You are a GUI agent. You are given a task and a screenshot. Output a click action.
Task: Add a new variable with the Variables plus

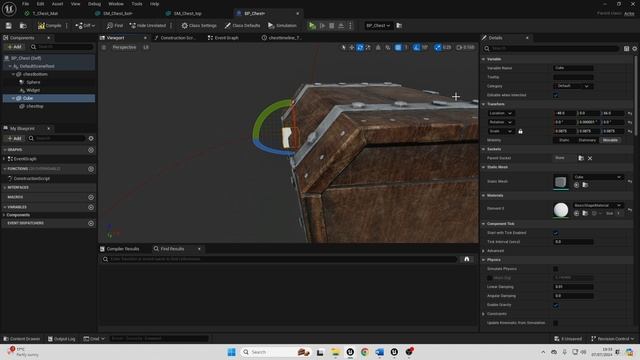point(91,207)
